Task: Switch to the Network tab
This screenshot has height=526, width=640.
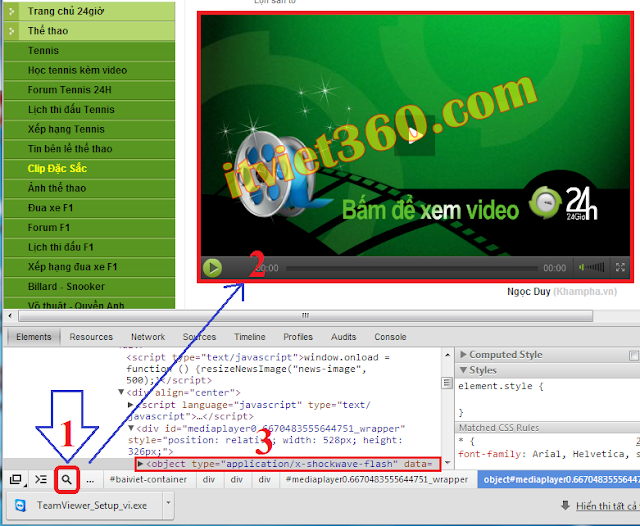Action: point(148,337)
